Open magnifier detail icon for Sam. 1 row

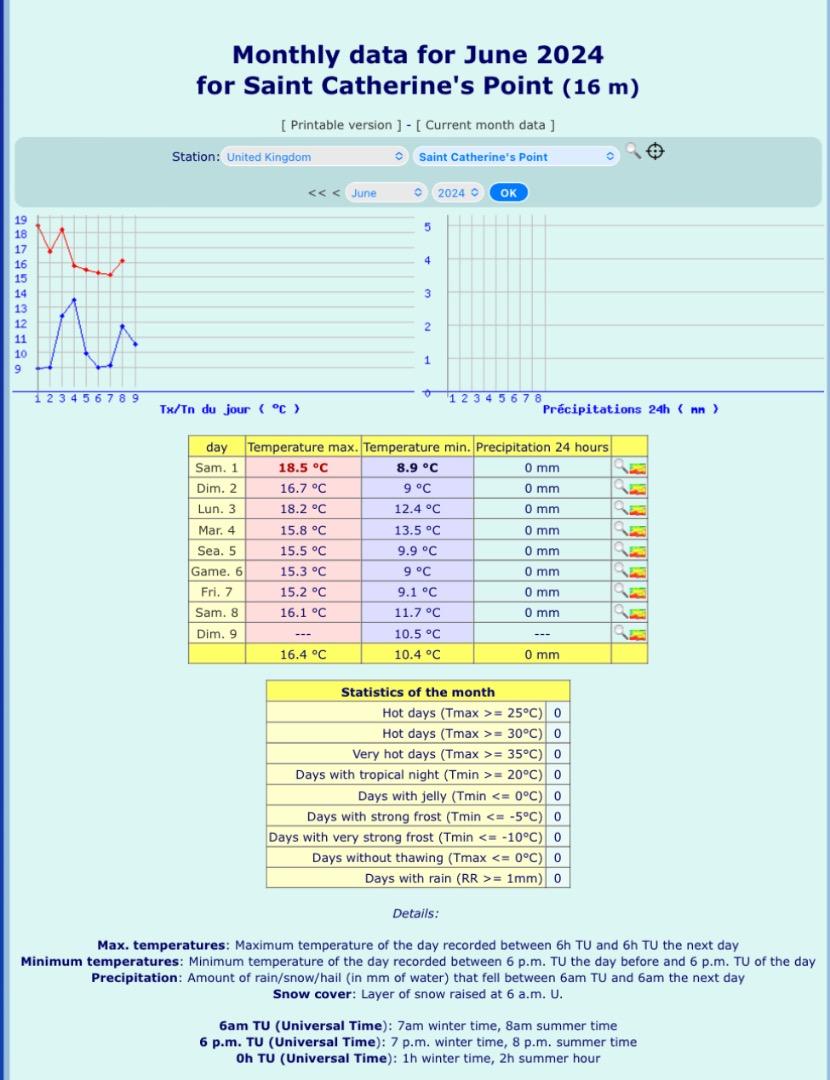[x=621, y=466]
